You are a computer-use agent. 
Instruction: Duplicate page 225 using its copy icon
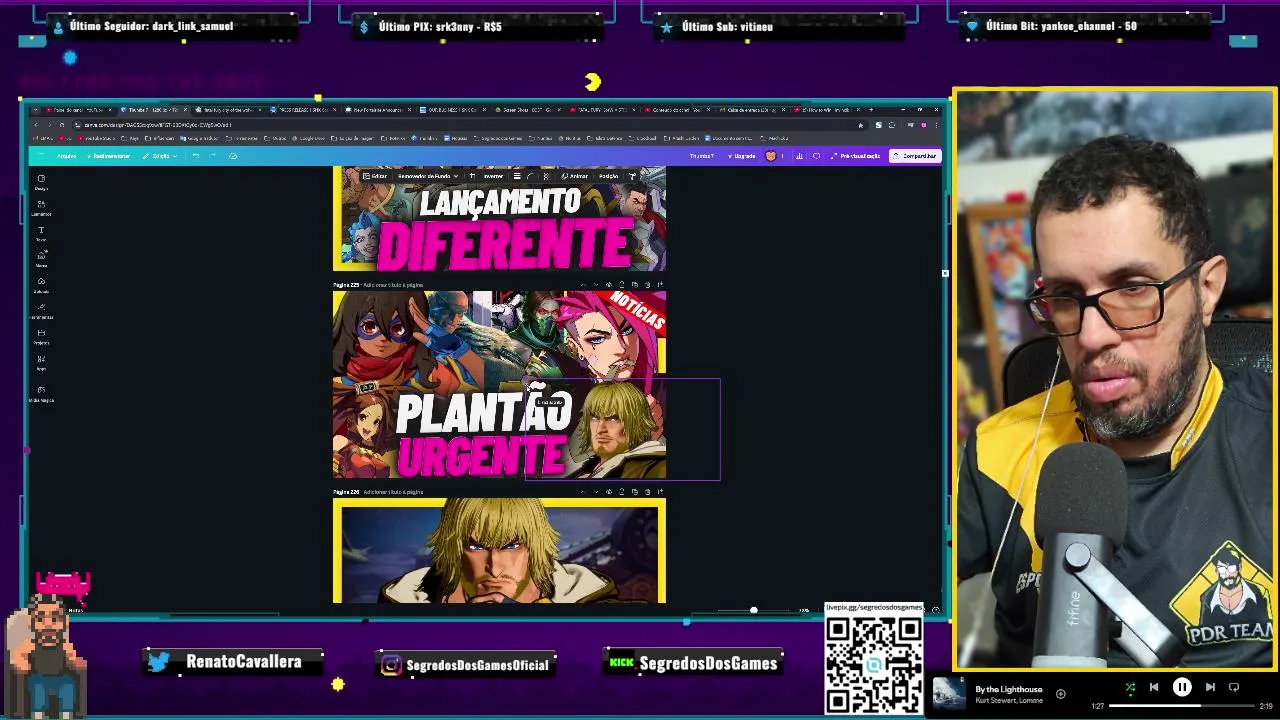tap(634, 284)
